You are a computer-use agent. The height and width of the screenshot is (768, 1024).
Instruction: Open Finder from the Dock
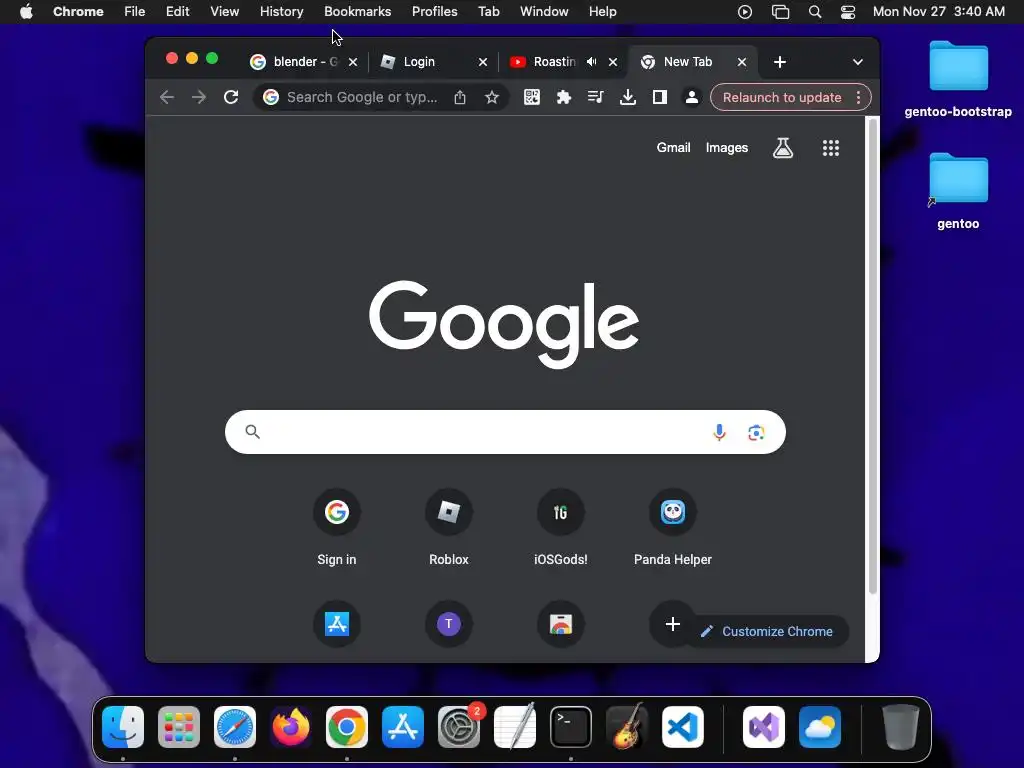click(x=123, y=727)
